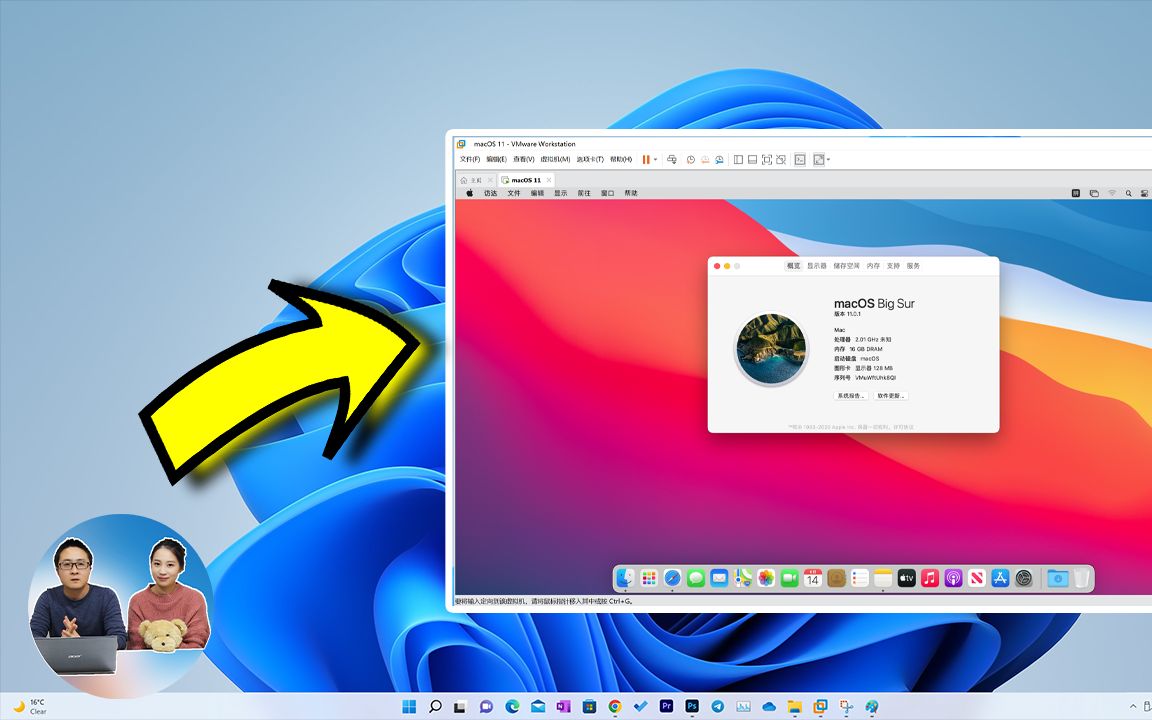Pause the VM with the orange pause icon
This screenshot has width=1152, height=720.
coord(646,159)
